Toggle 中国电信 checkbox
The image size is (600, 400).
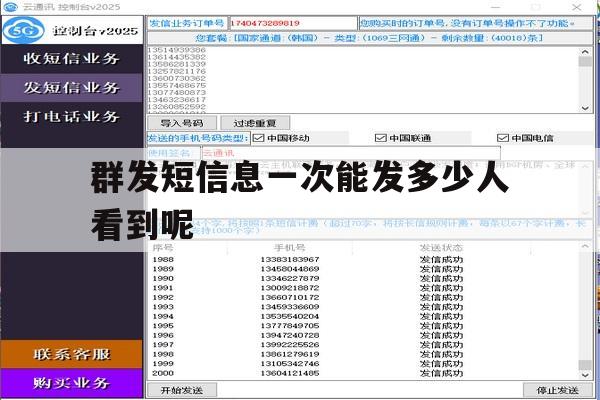click(x=502, y=138)
